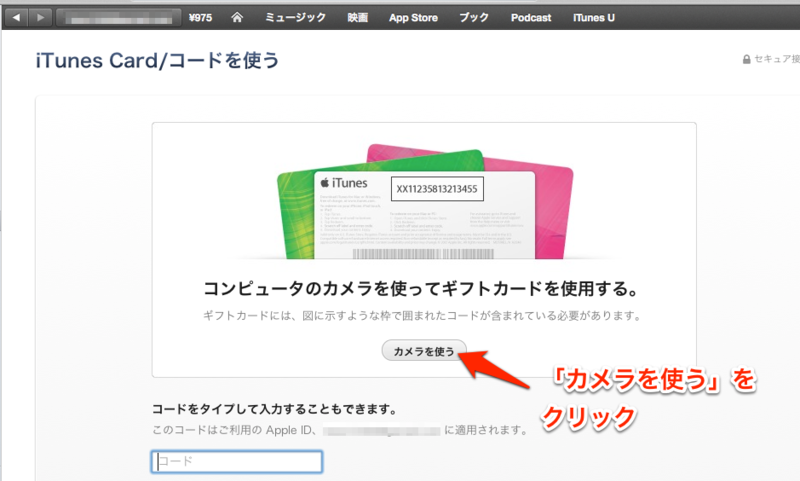Open the iTunes U tab
The width and height of the screenshot is (800, 481).
click(593, 18)
